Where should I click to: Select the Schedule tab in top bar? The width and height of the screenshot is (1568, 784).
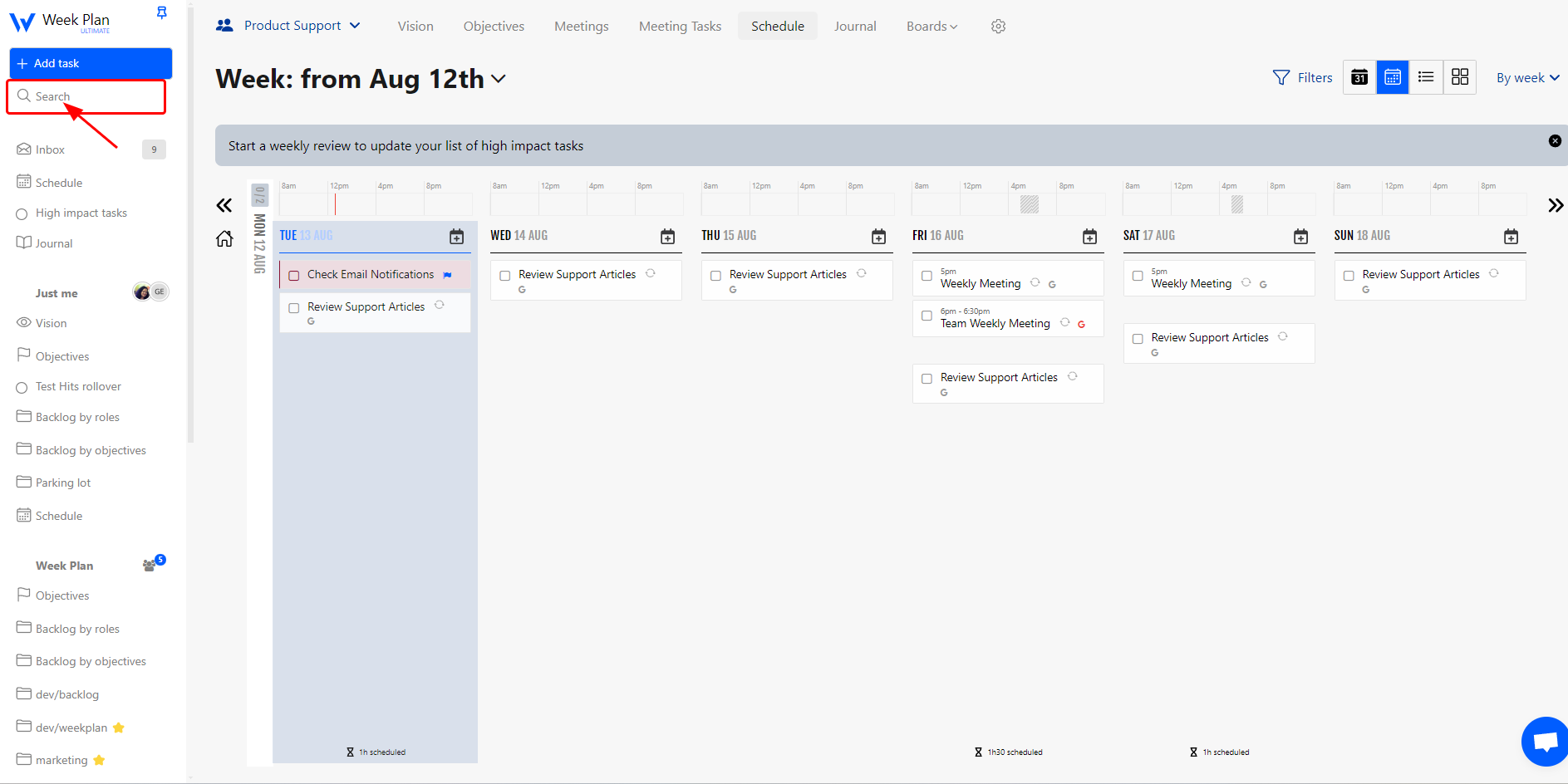(x=778, y=27)
